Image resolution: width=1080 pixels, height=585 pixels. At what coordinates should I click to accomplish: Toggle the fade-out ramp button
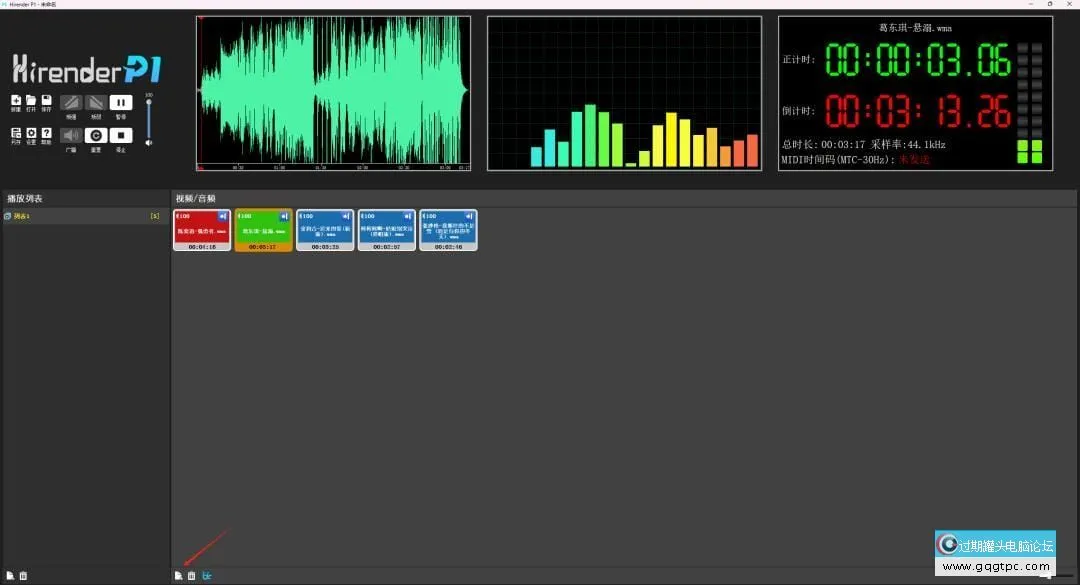tap(96, 102)
